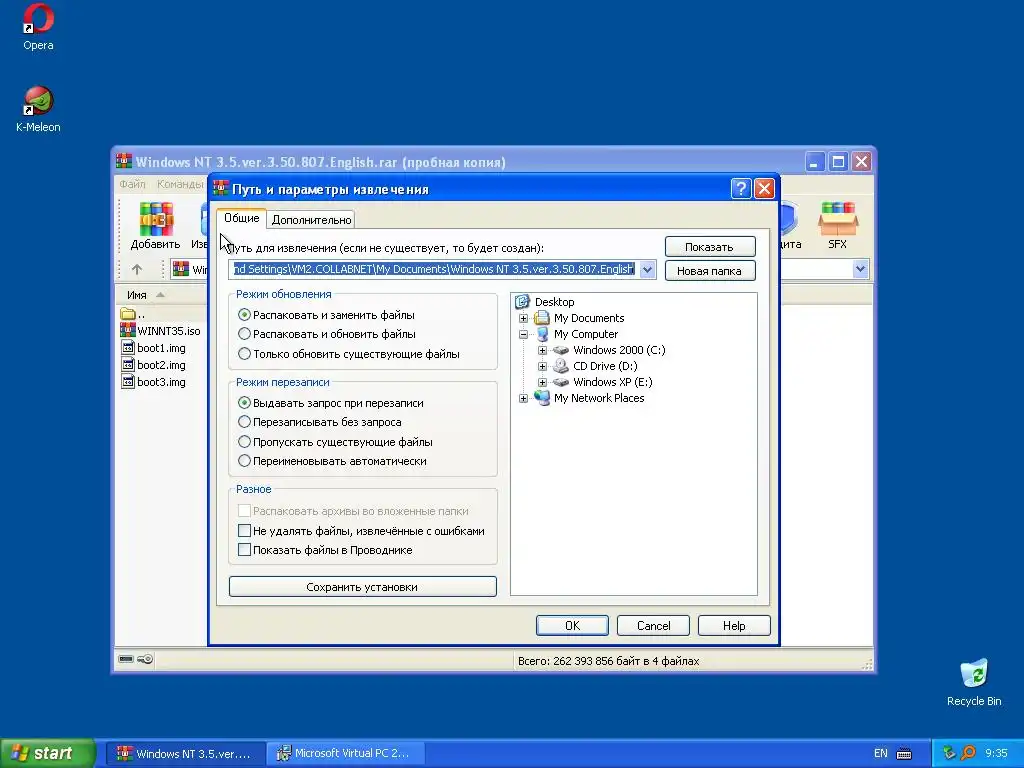Select Windows XP (E:) drive icon
The width and height of the screenshot is (1024, 768).
pos(560,382)
